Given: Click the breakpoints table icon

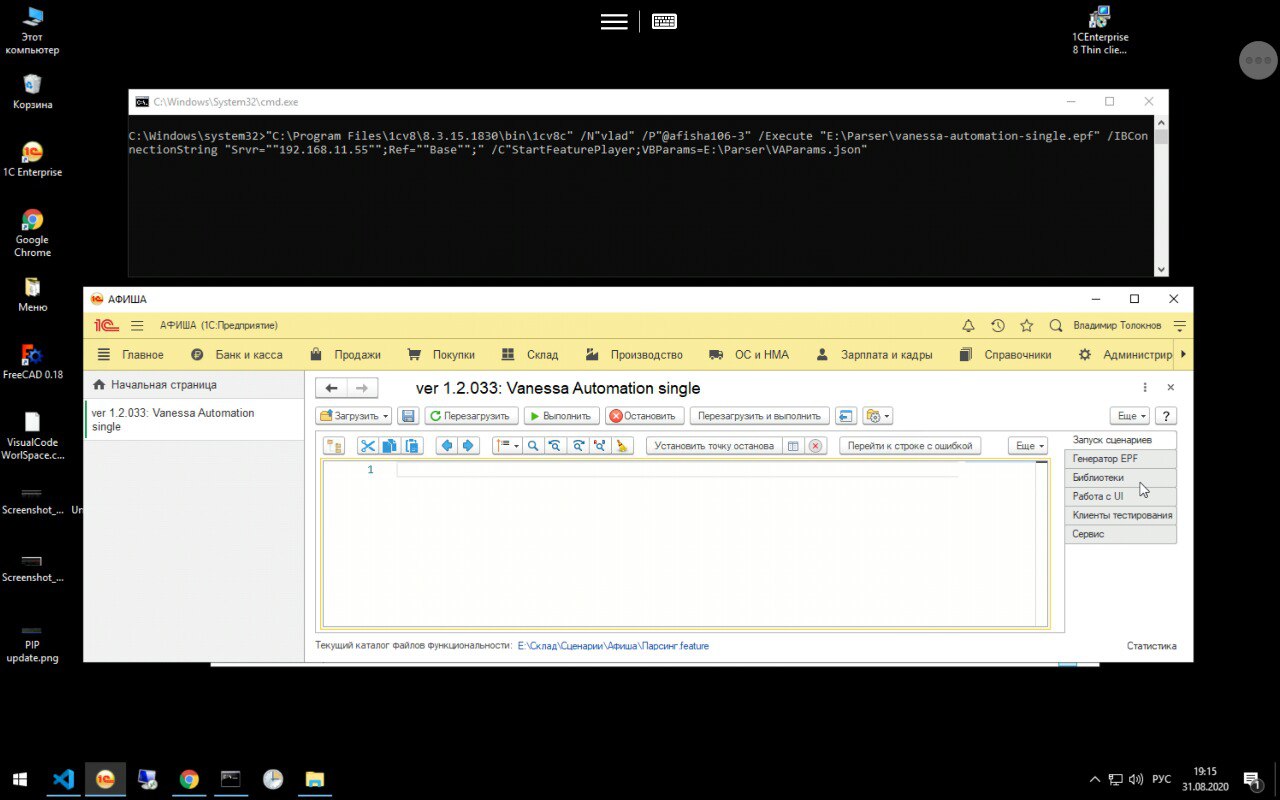Looking at the screenshot, I should [793, 446].
